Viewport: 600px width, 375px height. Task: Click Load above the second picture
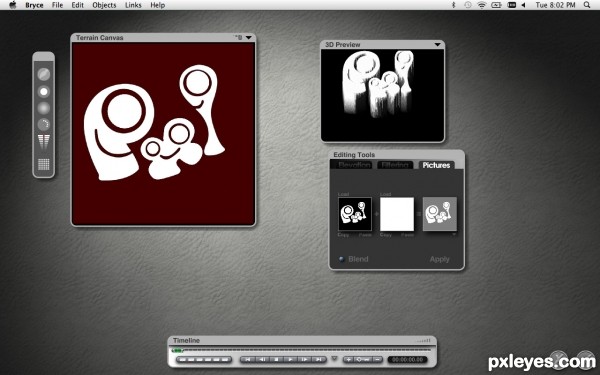point(385,194)
